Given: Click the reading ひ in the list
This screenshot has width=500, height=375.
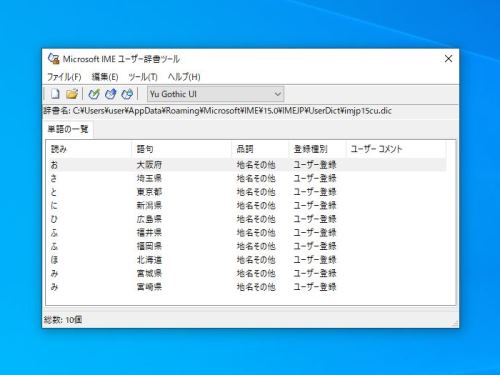Looking at the screenshot, I should [54, 219].
